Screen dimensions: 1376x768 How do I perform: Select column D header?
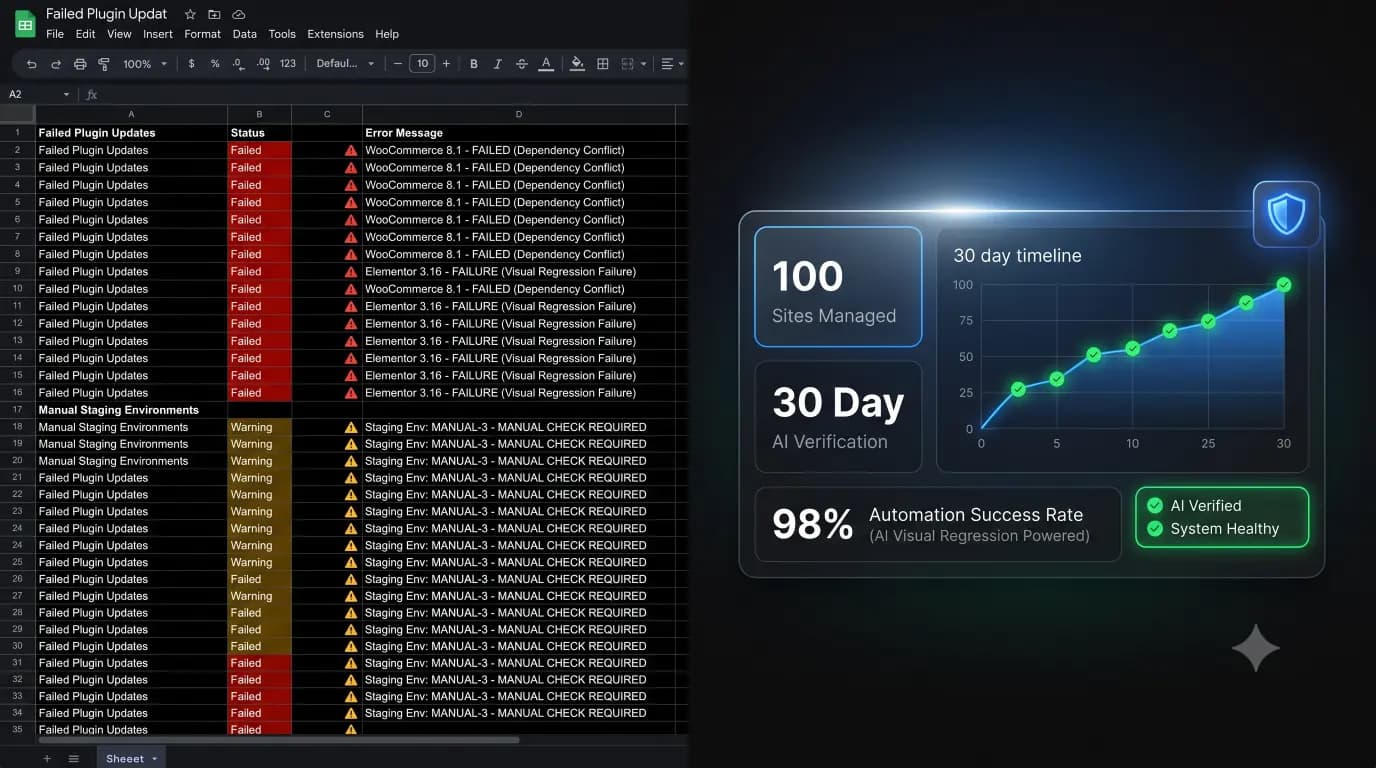tap(518, 114)
